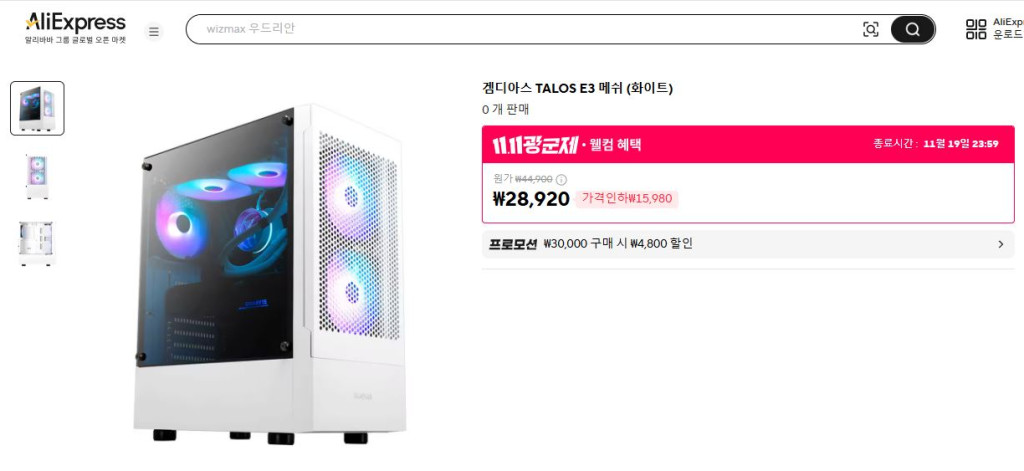Click the 프로모션 label

(513, 244)
